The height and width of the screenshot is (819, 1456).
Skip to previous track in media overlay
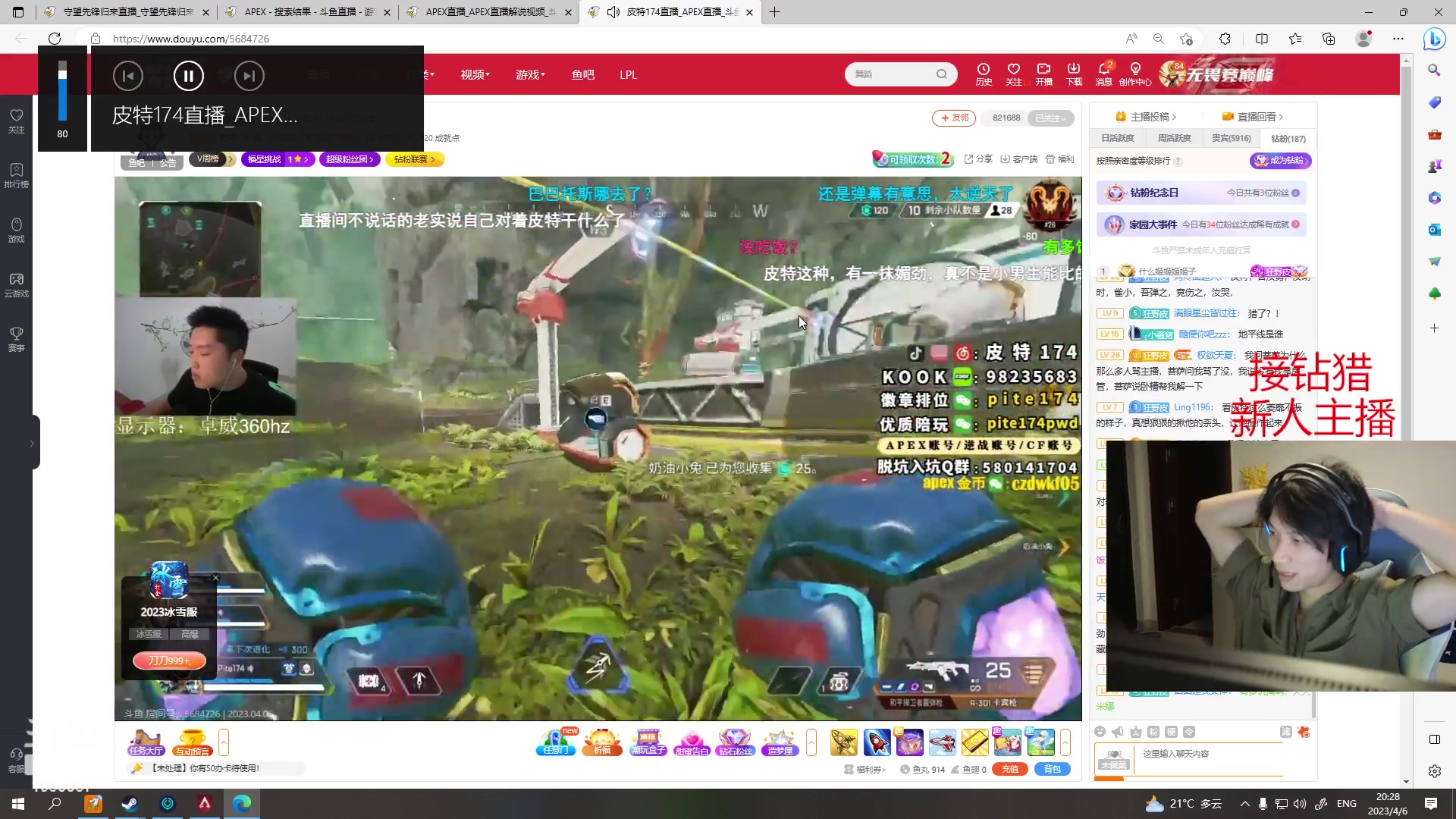click(128, 75)
